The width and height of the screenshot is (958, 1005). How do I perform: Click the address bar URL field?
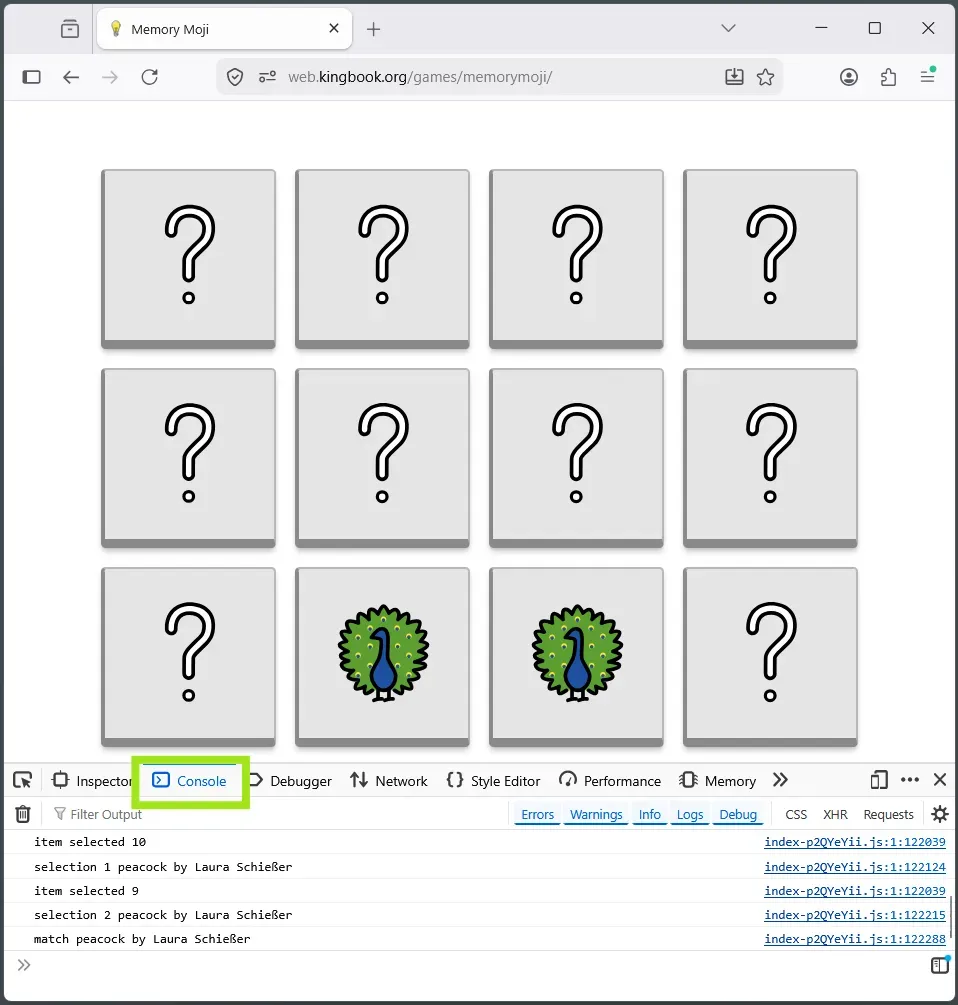coord(500,77)
